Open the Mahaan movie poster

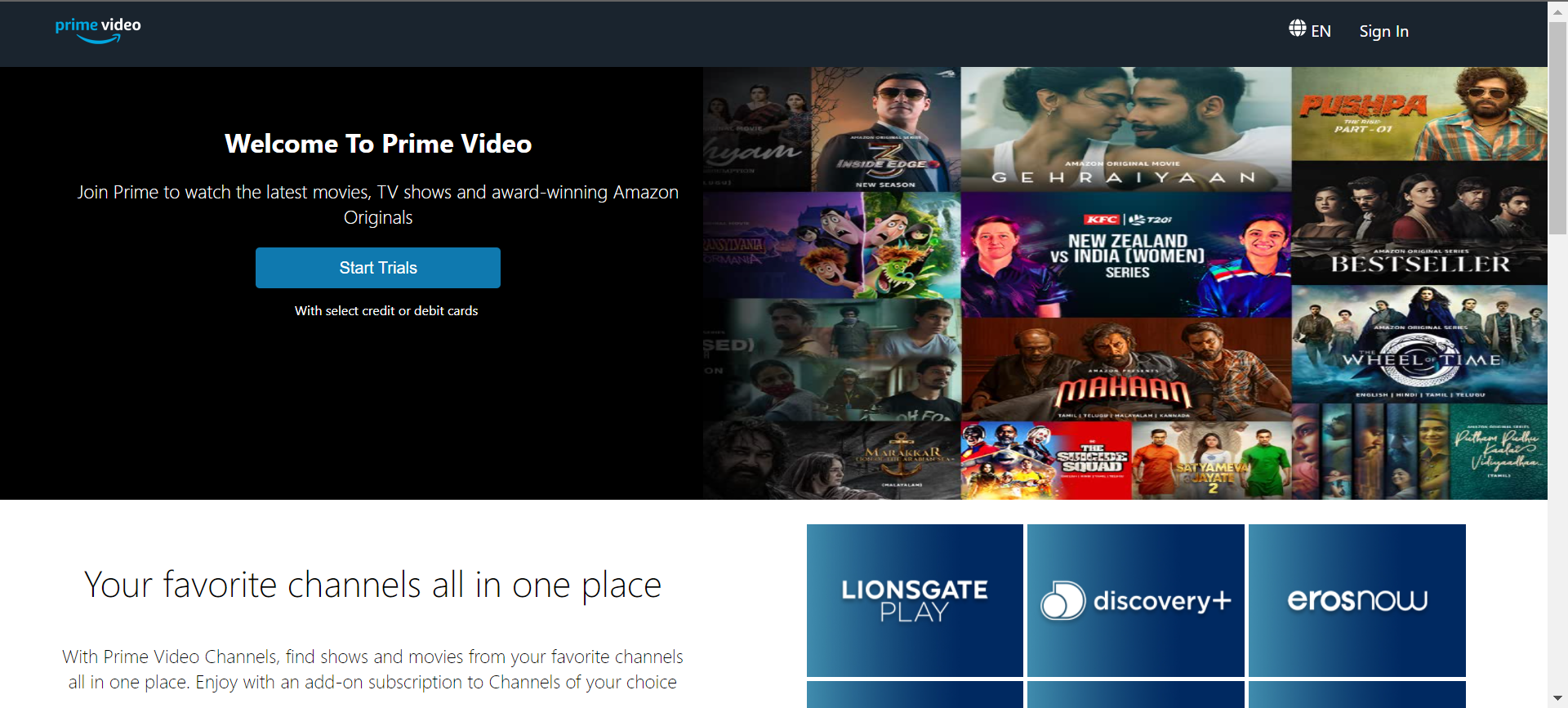[x=1125, y=369]
